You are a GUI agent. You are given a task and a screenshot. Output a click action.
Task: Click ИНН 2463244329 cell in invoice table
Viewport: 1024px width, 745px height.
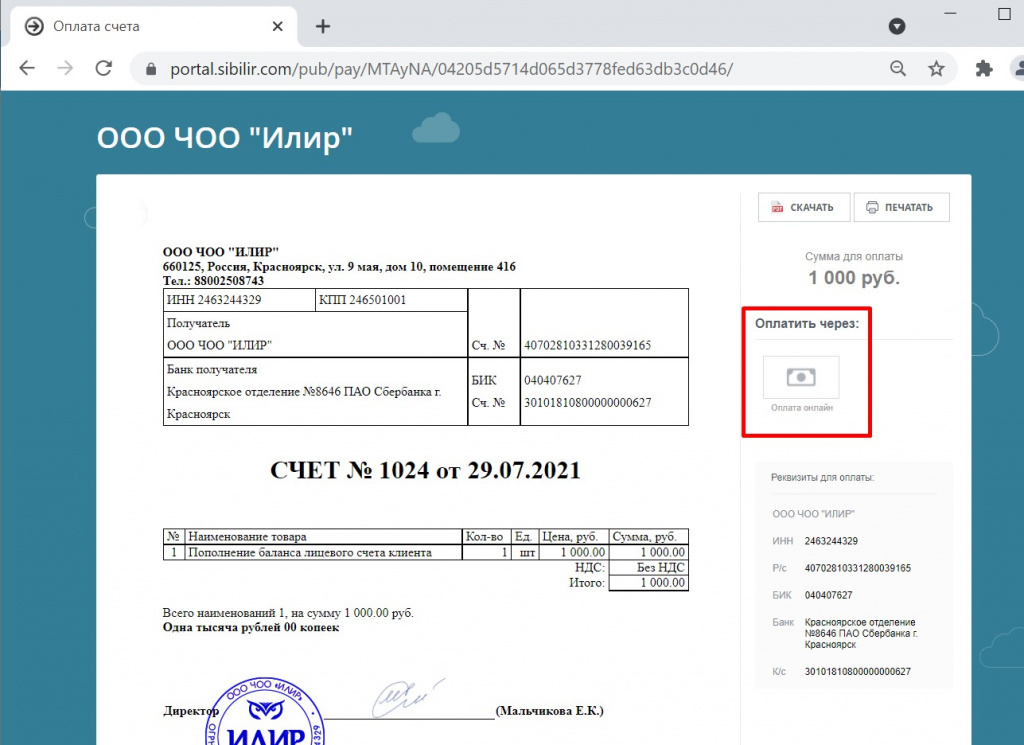[239, 300]
